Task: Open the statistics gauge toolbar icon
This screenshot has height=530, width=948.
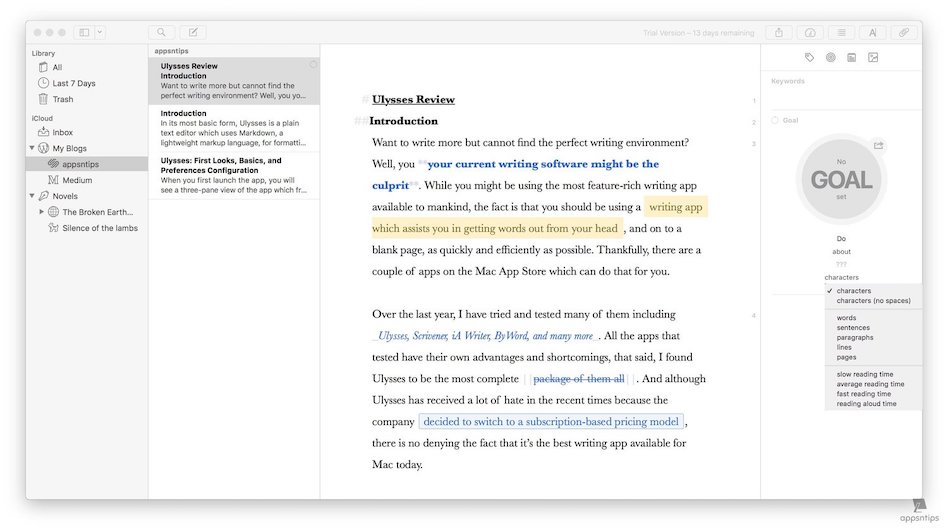Action: point(810,32)
